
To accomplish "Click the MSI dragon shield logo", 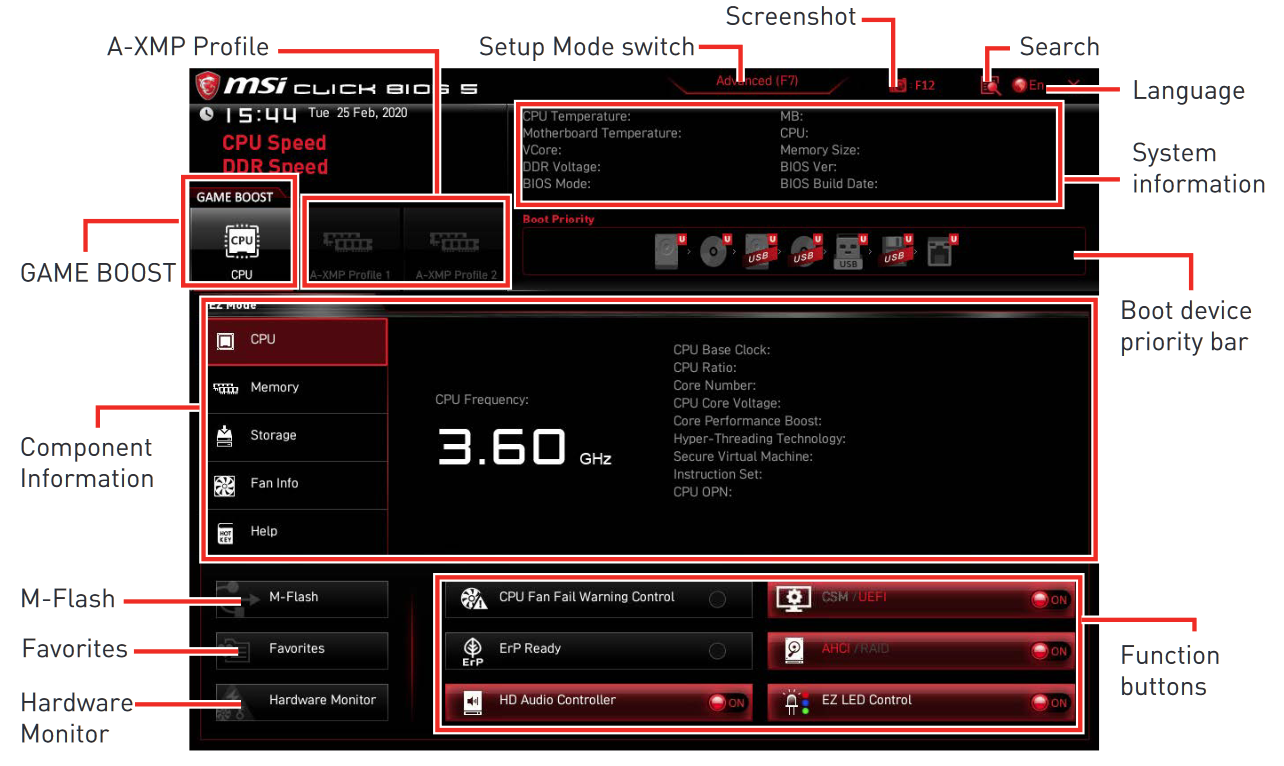I will pos(208,86).
